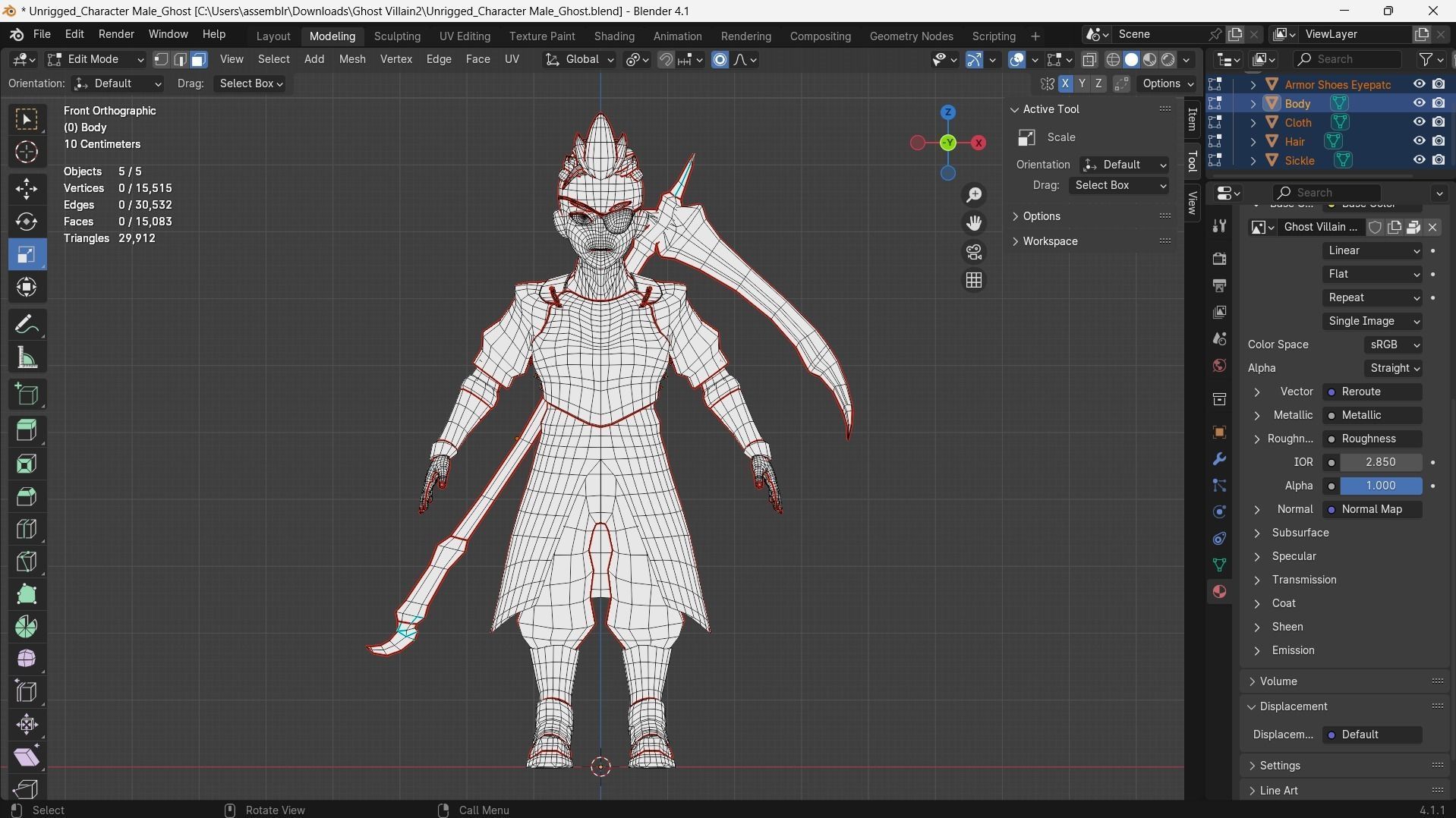The image size is (1456, 818).
Task: Select the Transform tool
Action: coord(27,287)
